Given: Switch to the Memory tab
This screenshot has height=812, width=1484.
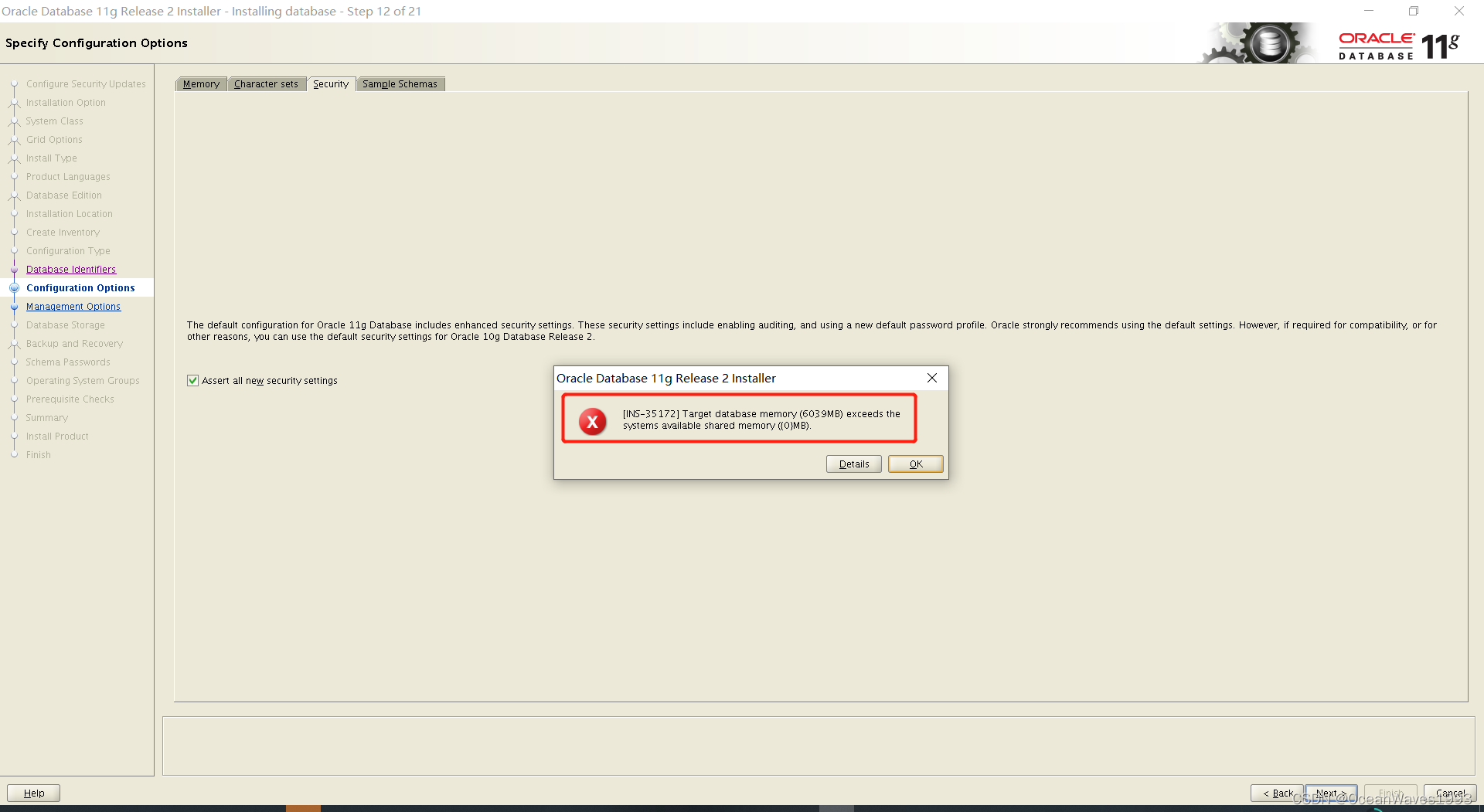Looking at the screenshot, I should pyautogui.click(x=201, y=83).
